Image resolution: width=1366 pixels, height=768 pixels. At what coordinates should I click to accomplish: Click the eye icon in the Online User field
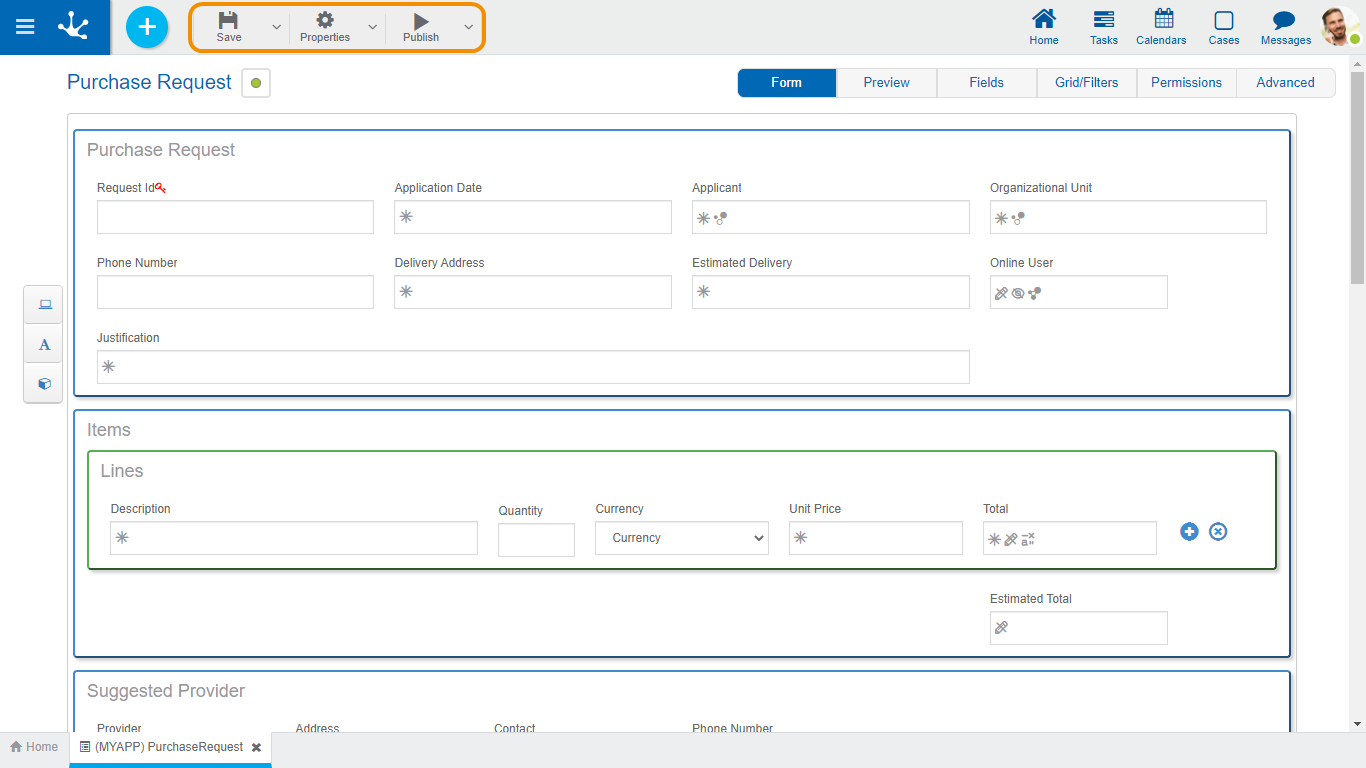point(1018,293)
